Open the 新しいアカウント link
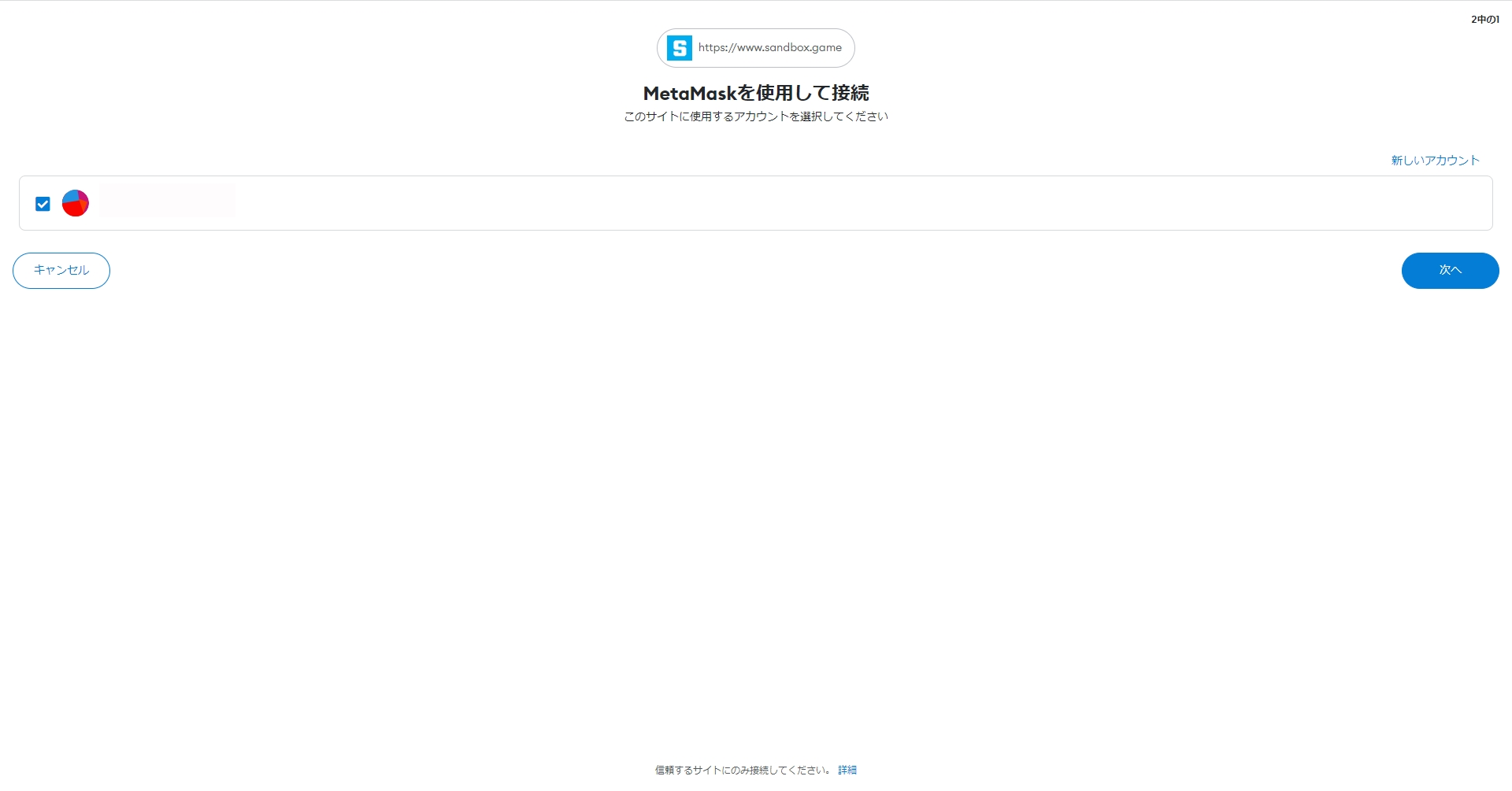Viewport: 1512px width, 791px height. 1435,161
